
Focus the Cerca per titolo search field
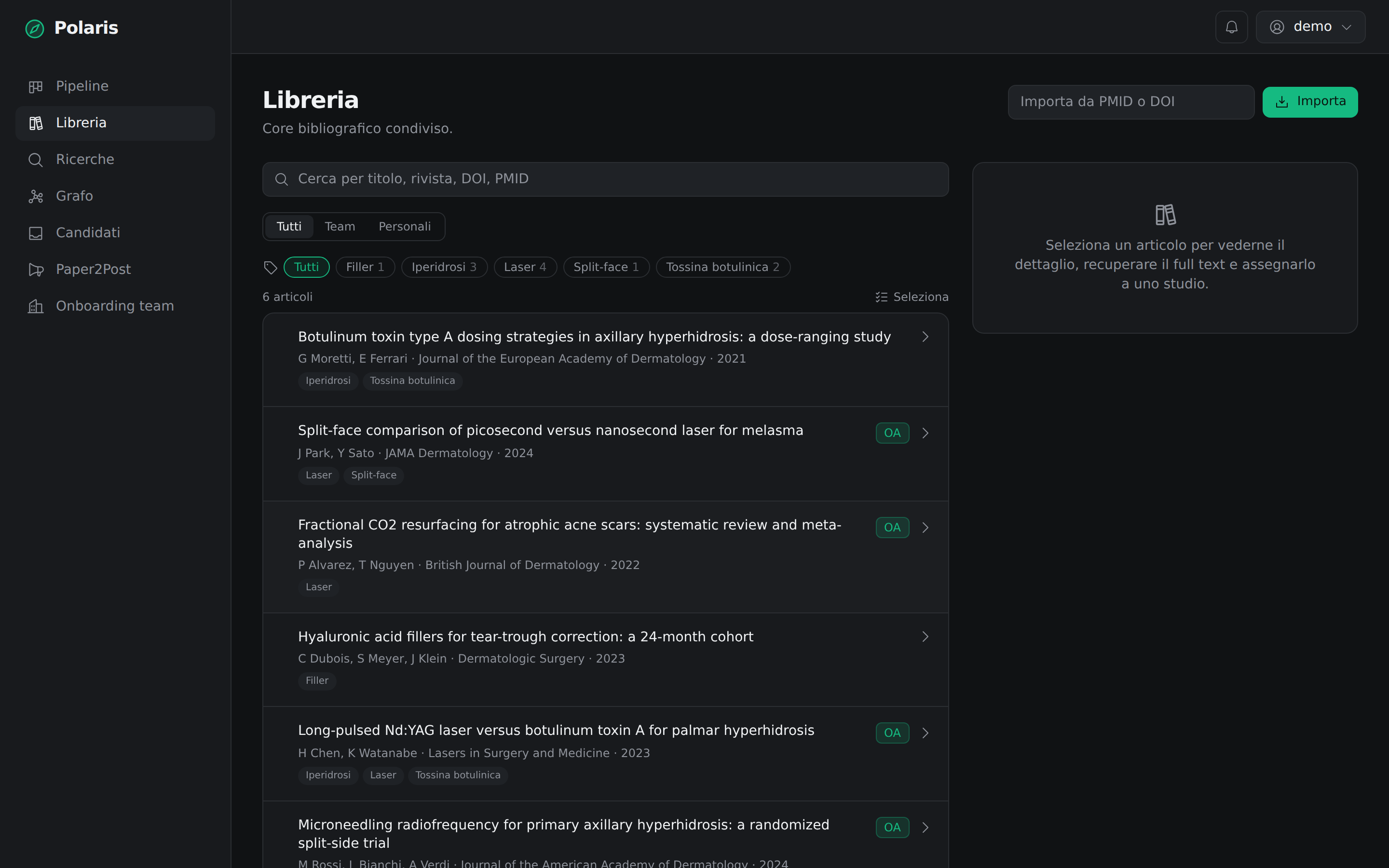click(605, 180)
